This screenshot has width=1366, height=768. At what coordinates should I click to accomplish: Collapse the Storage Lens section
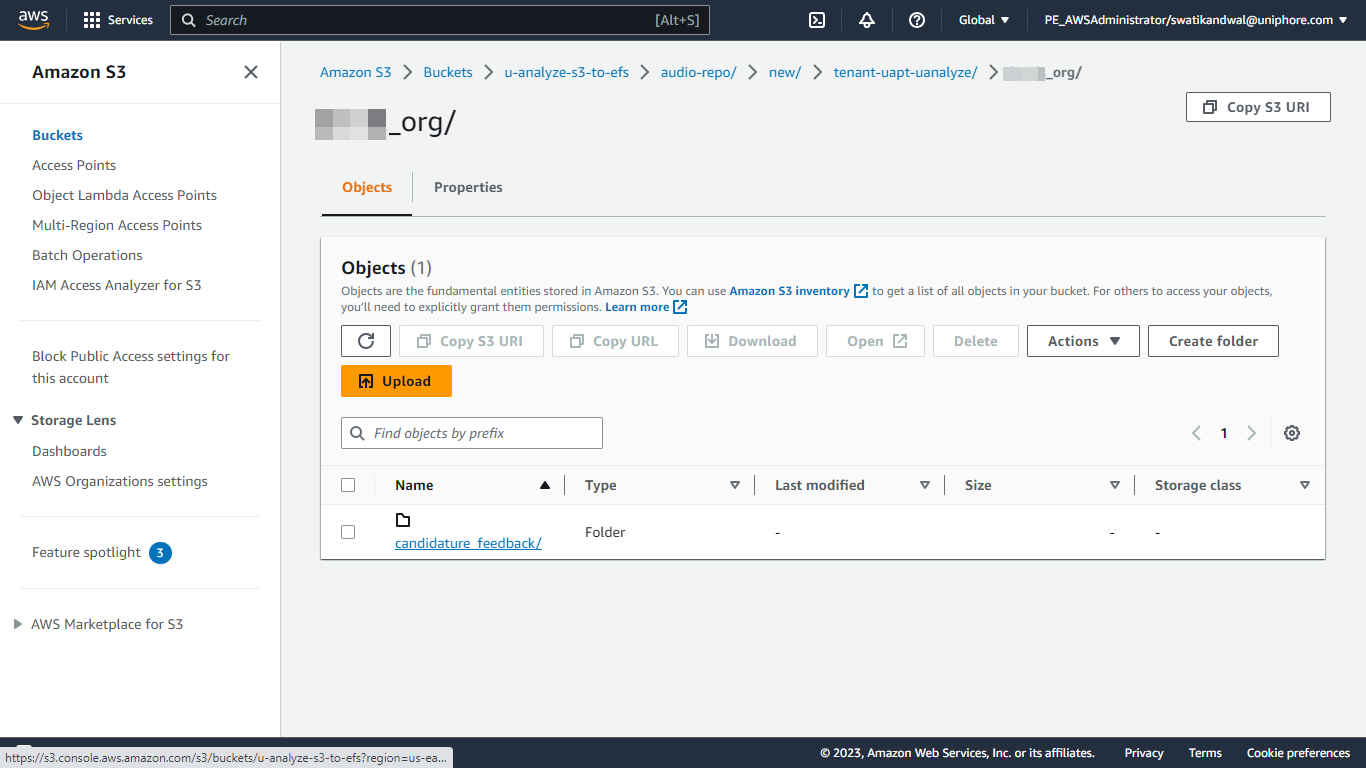[x=18, y=420]
